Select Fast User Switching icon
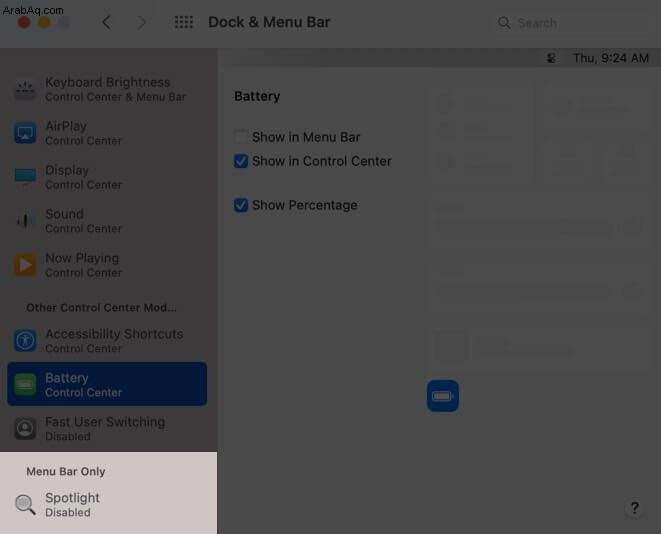The image size is (661, 534). 25,428
